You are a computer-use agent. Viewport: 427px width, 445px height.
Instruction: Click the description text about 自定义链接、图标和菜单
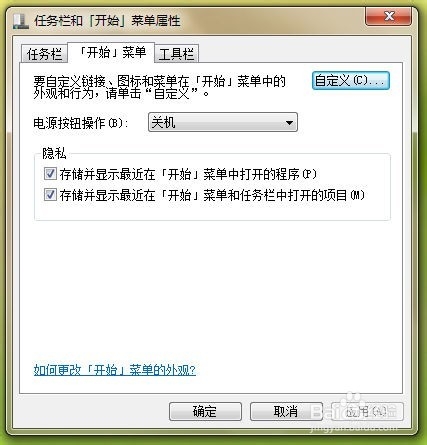[x=159, y=87]
